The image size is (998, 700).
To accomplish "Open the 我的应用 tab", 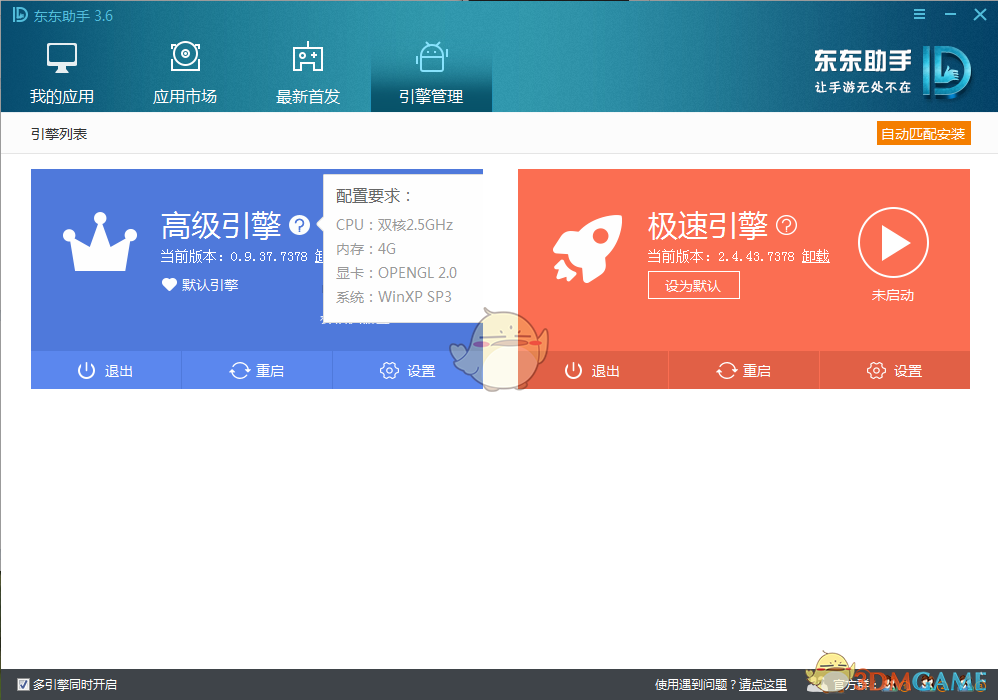I will [62, 73].
